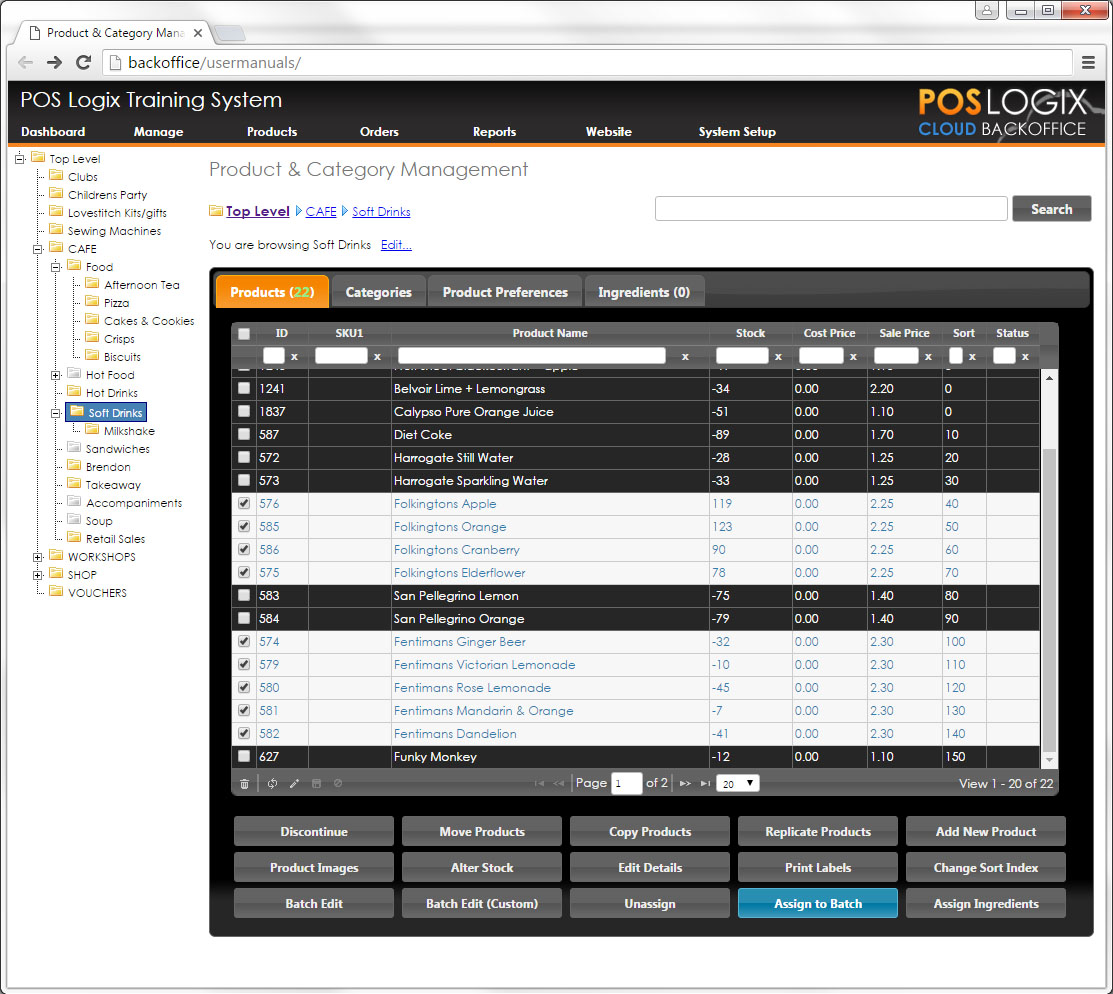Open the Products menu in navigation bar

point(272,131)
